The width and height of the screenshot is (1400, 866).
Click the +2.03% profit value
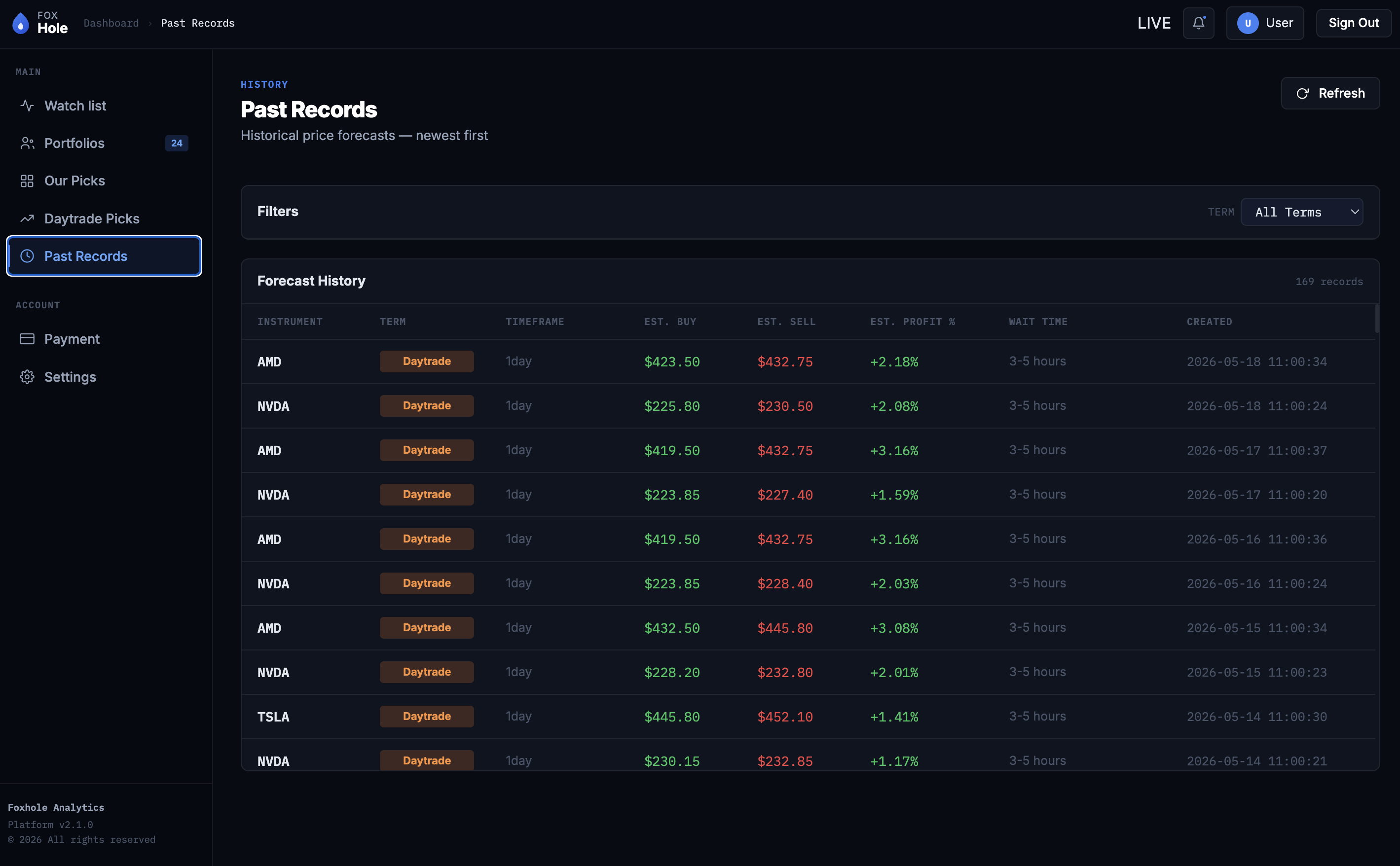click(894, 583)
